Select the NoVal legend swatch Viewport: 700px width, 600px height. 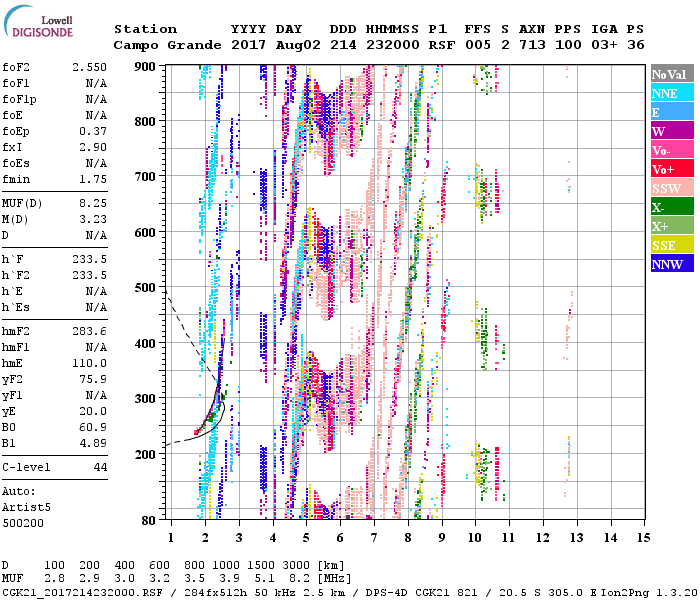click(x=672, y=74)
